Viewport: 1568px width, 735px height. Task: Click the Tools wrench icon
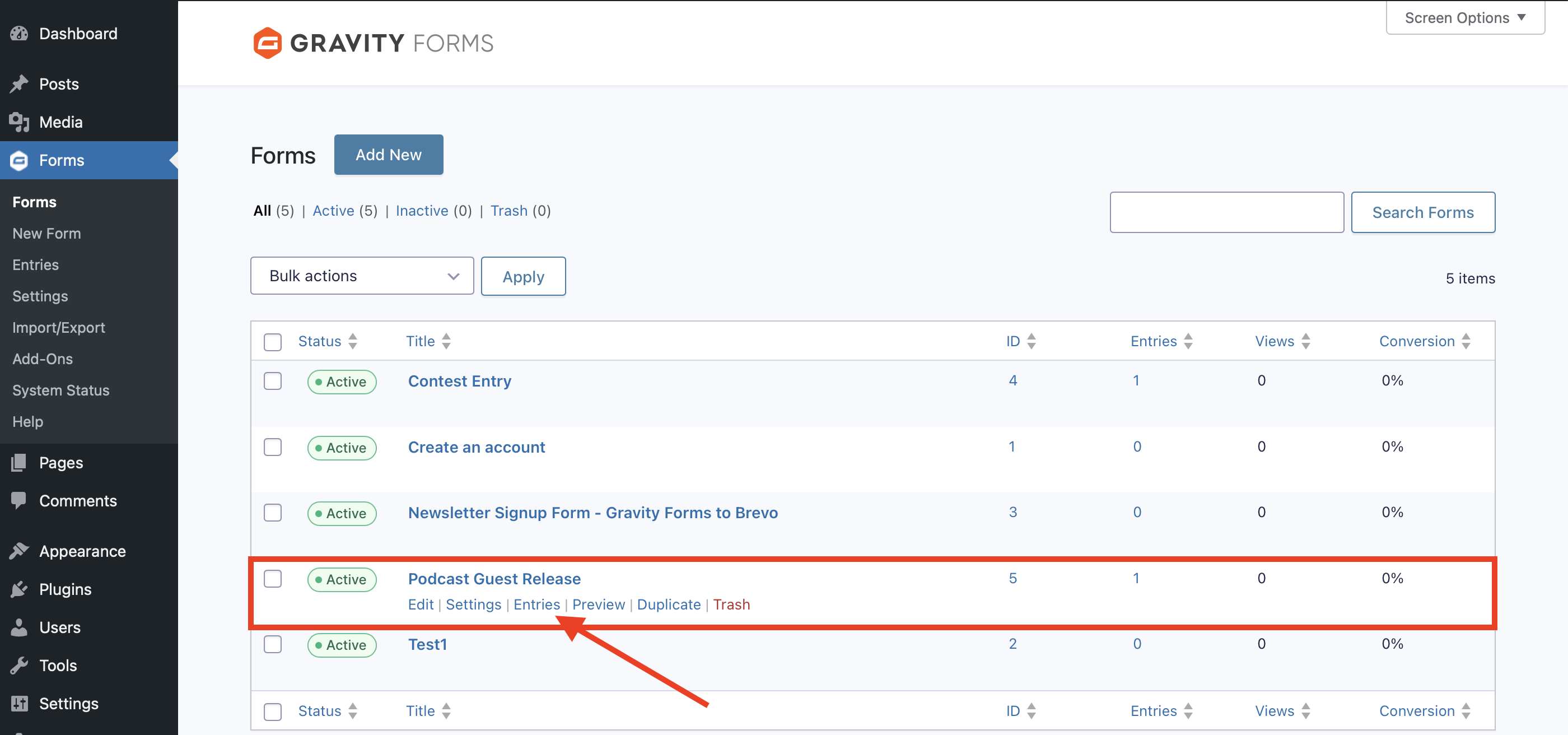pyautogui.click(x=19, y=665)
